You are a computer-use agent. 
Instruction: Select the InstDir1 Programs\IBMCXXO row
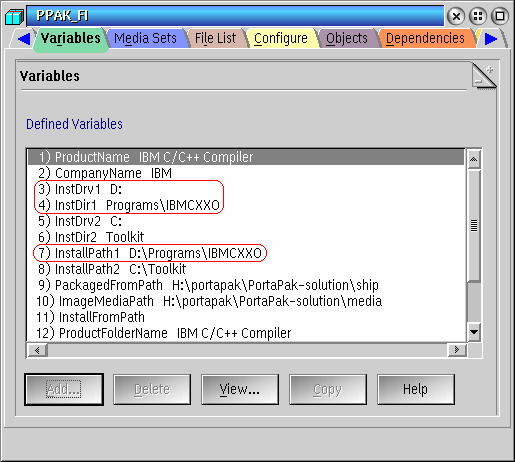(x=246, y=205)
